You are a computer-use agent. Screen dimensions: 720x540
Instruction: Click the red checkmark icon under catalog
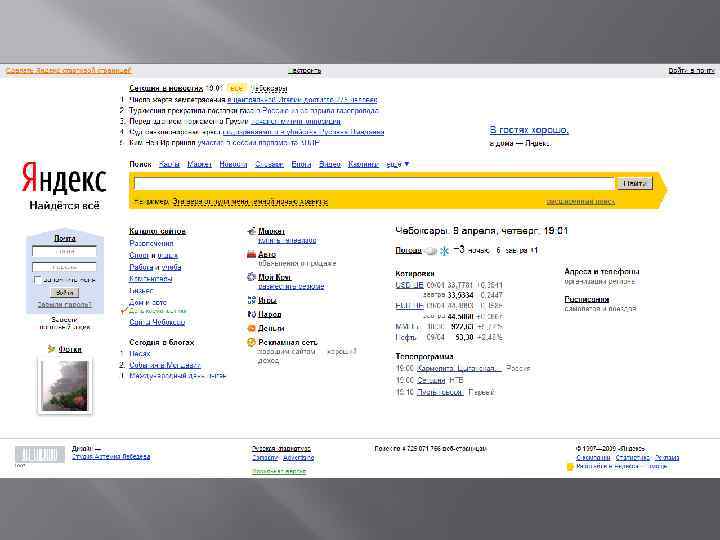124,310
